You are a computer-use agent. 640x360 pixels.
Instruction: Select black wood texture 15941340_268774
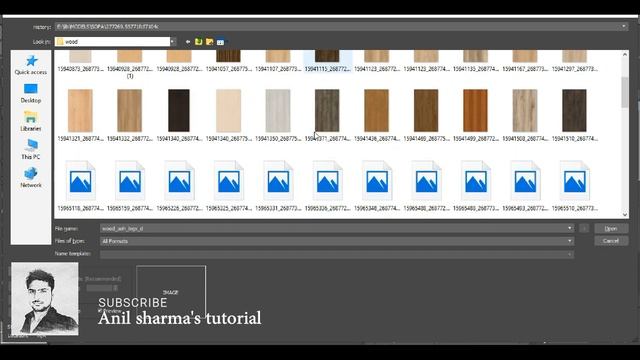[x=179, y=111]
